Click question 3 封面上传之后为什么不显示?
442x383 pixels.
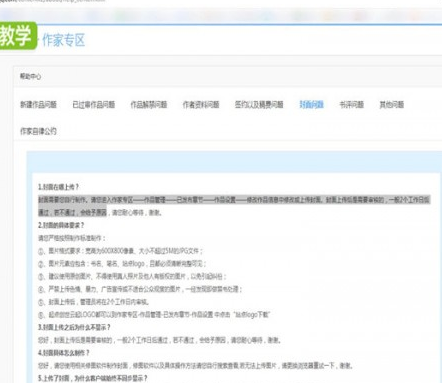coord(74,327)
